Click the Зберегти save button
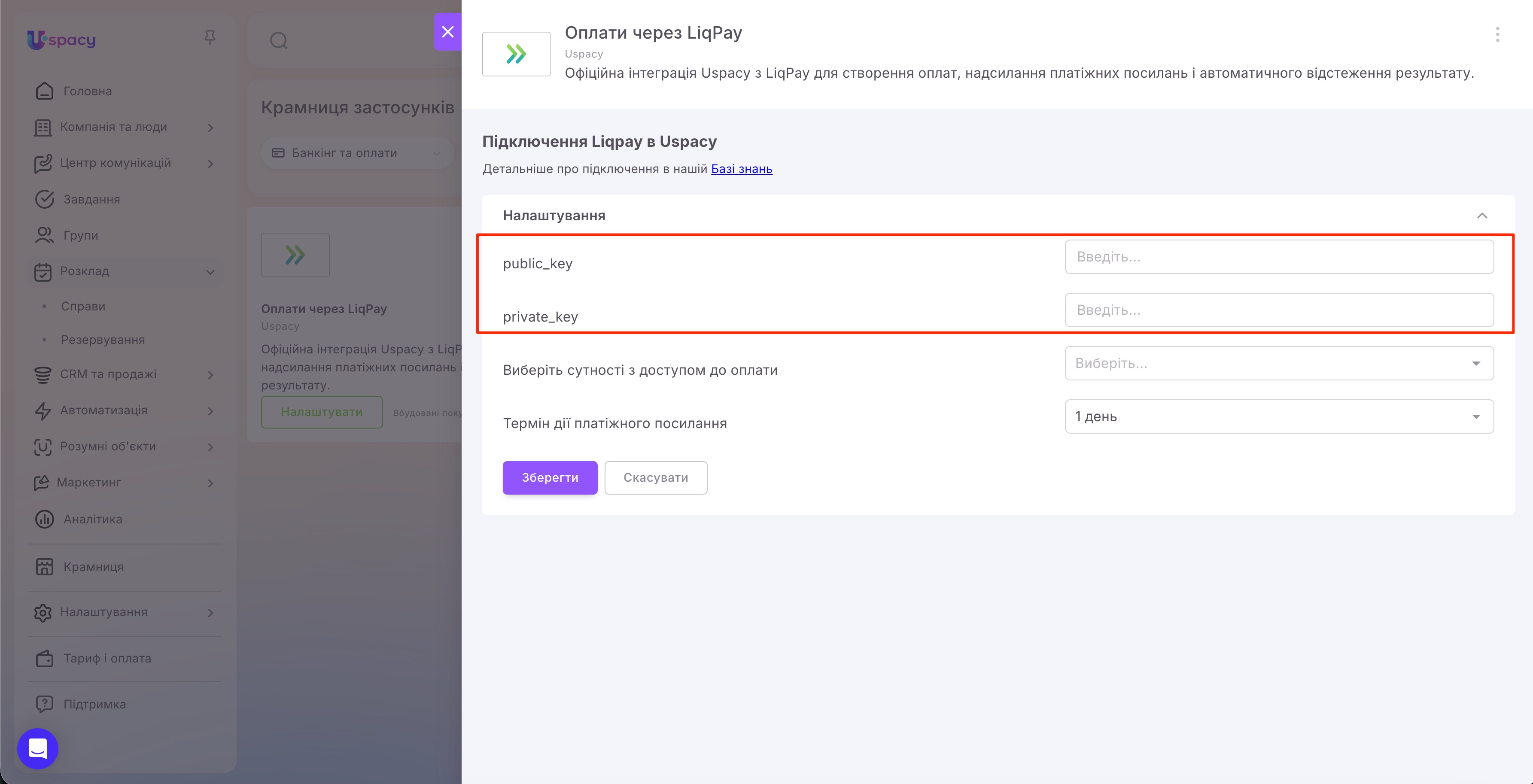This screenshot has width=1533, height=784. pyautogui.click(x=550, y=478)
